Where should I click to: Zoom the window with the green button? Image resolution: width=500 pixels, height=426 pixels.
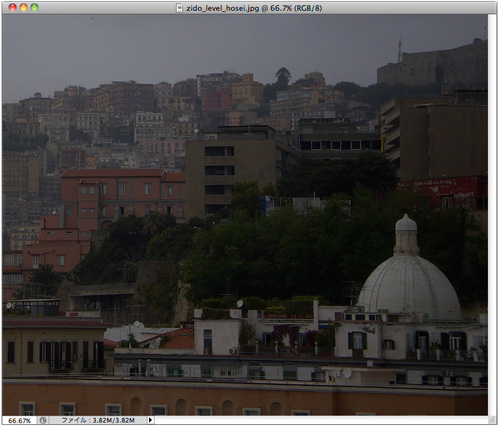pos(34,7)
